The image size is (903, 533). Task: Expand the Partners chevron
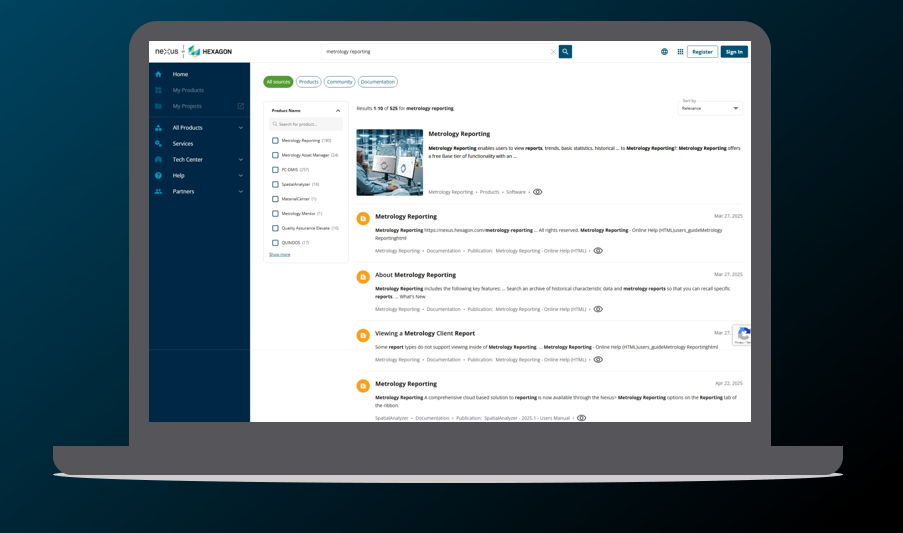pyautogui.click(x=241, y=192)
